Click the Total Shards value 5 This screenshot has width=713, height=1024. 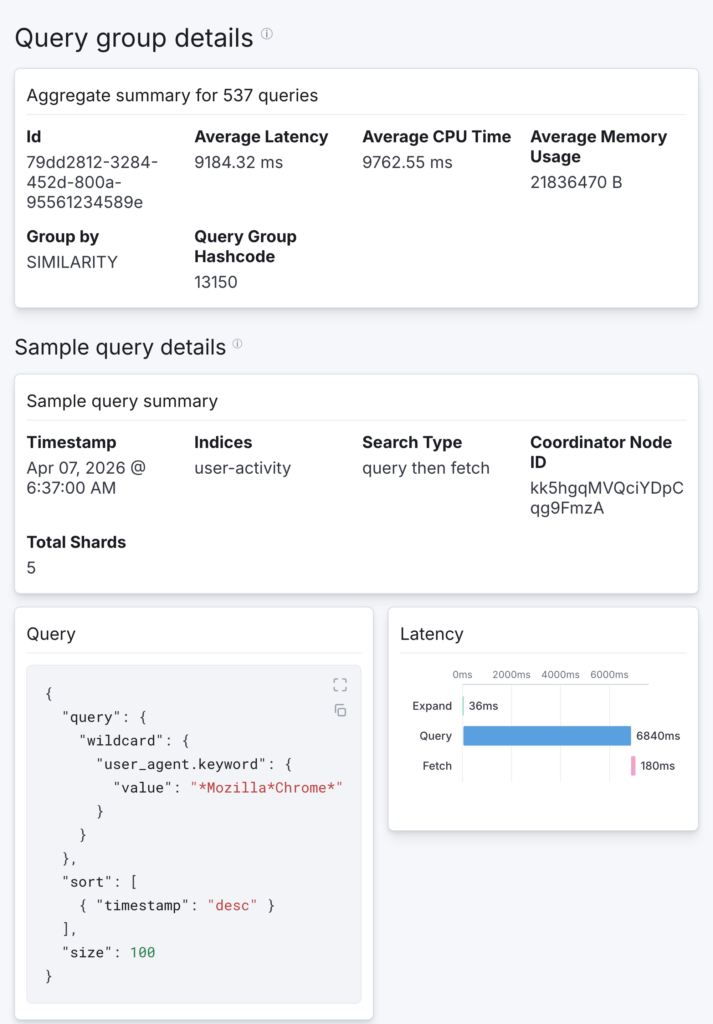point(31,568)
